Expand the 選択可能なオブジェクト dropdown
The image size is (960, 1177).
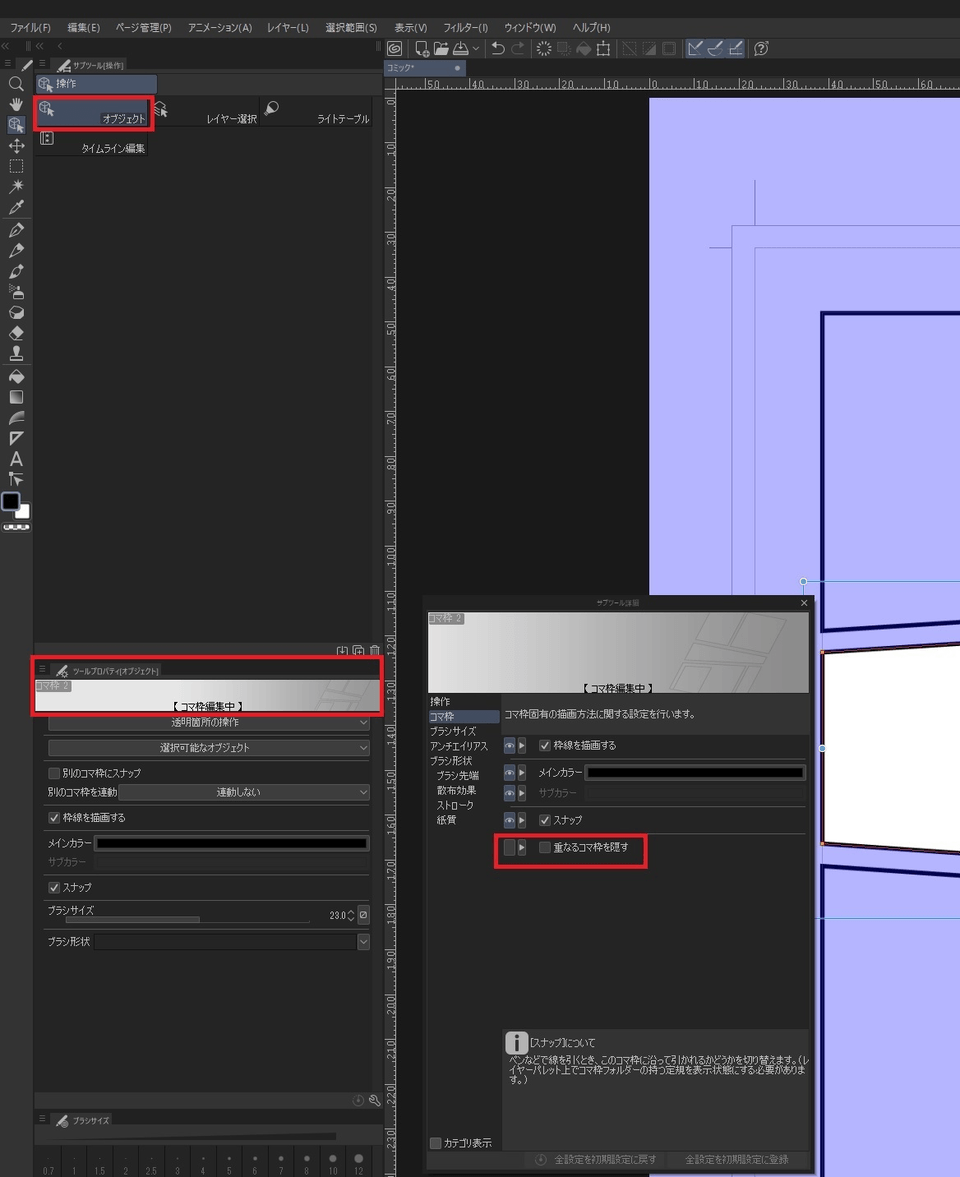[x=205, y=748]
